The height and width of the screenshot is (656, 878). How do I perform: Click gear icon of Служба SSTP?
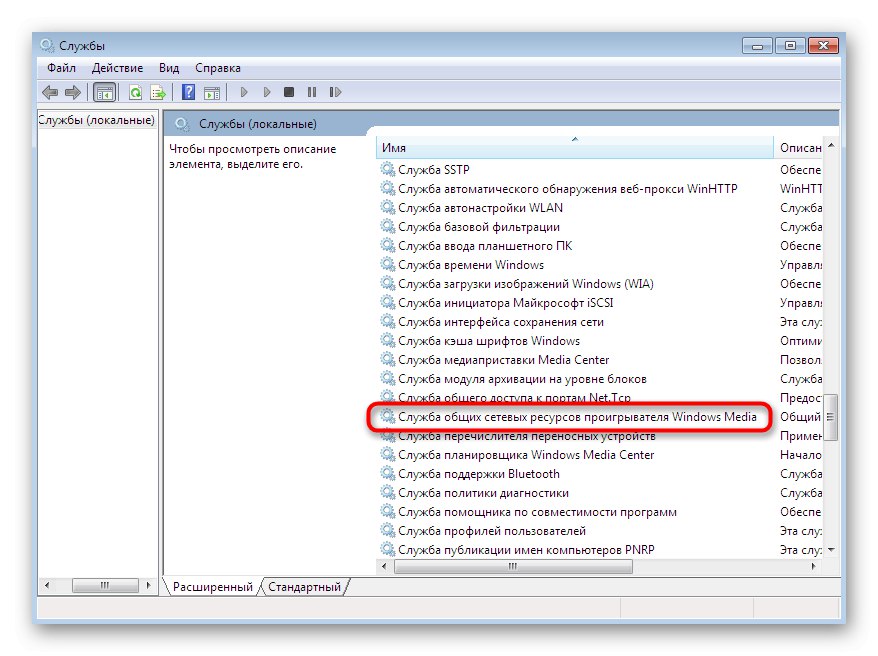(387, 169)
